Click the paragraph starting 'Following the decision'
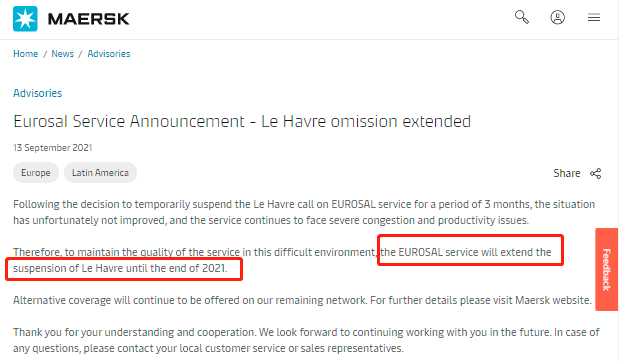619x363 pixels. pos(304,212)
